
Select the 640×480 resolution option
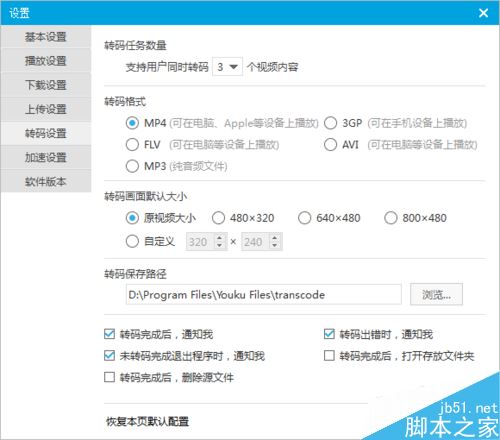click(x=304, y=218)
